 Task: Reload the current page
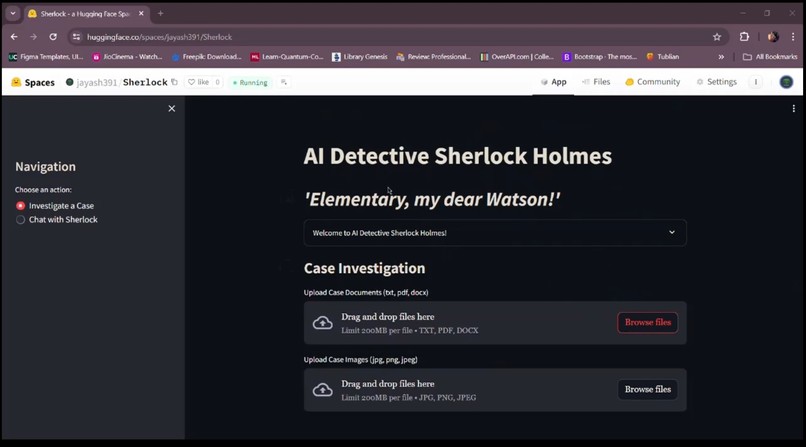point(53,37)
